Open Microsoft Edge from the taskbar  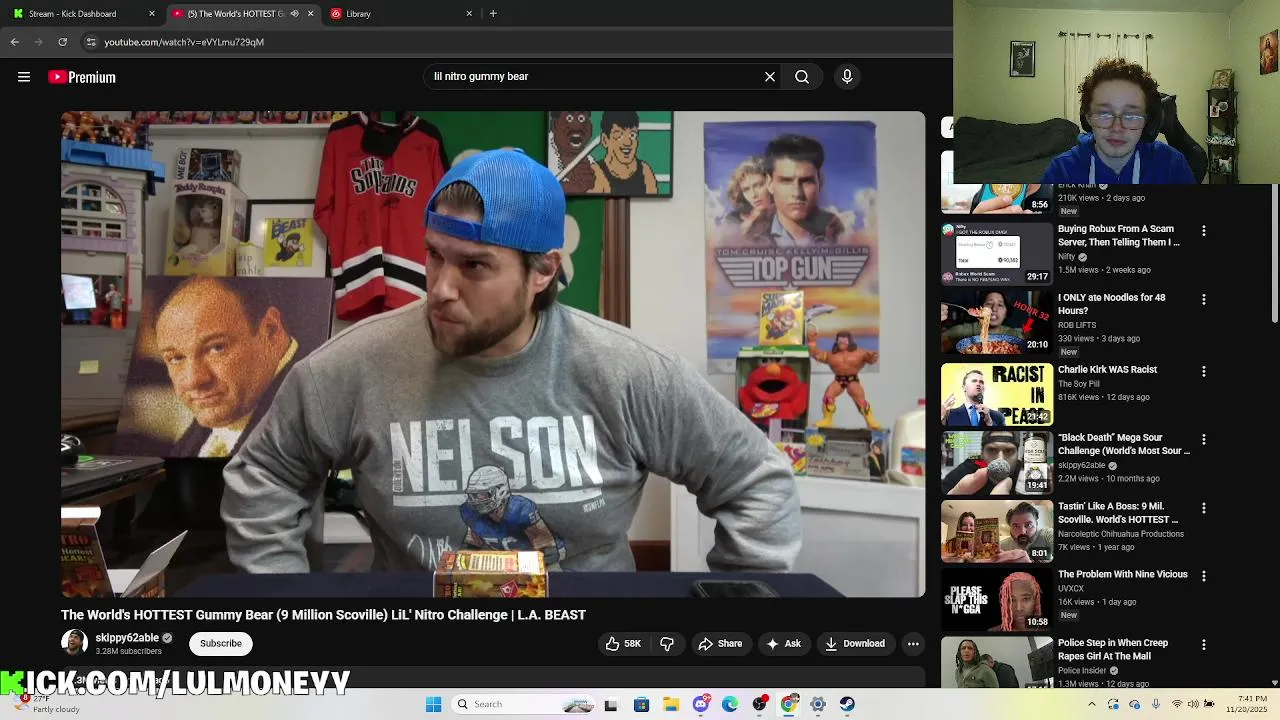[730, 704]
